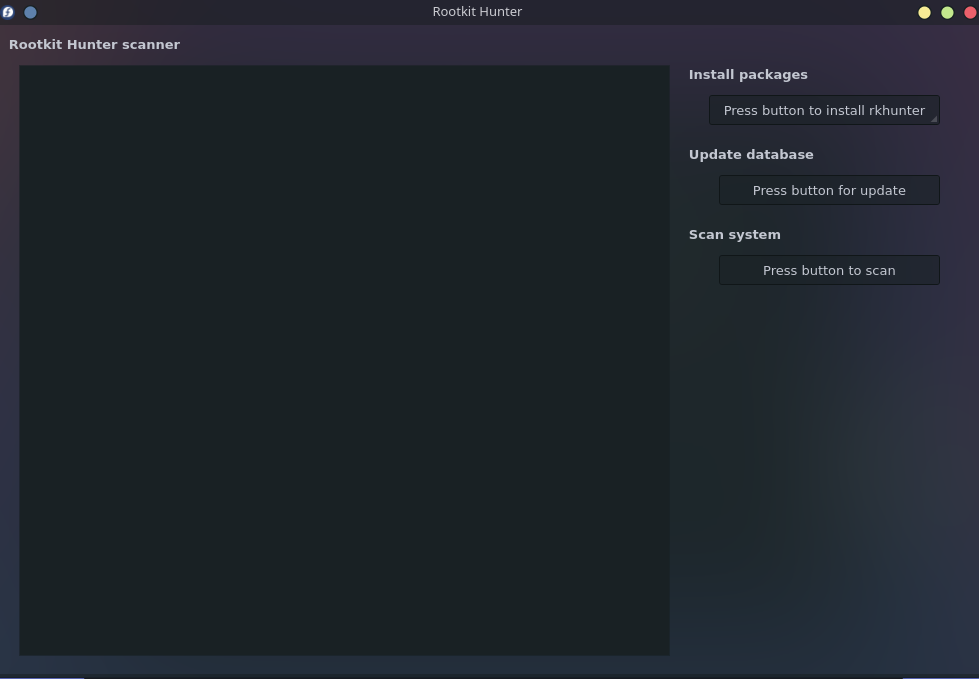The width and height of the screenshot is (979, 679).
Task: Maximize window with the green button
Action: 947,12
